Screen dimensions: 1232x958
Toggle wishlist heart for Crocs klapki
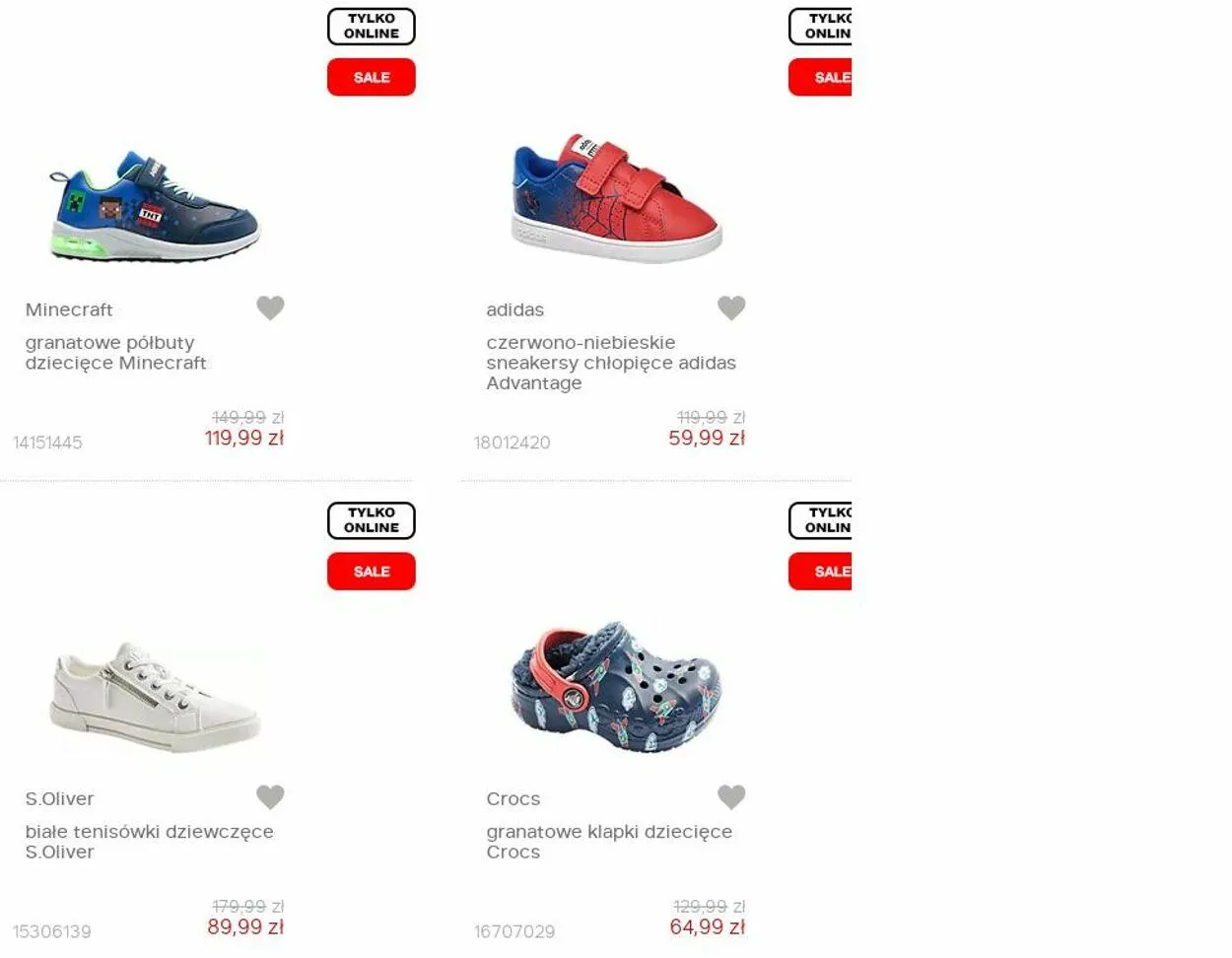(x=731, y=796)
